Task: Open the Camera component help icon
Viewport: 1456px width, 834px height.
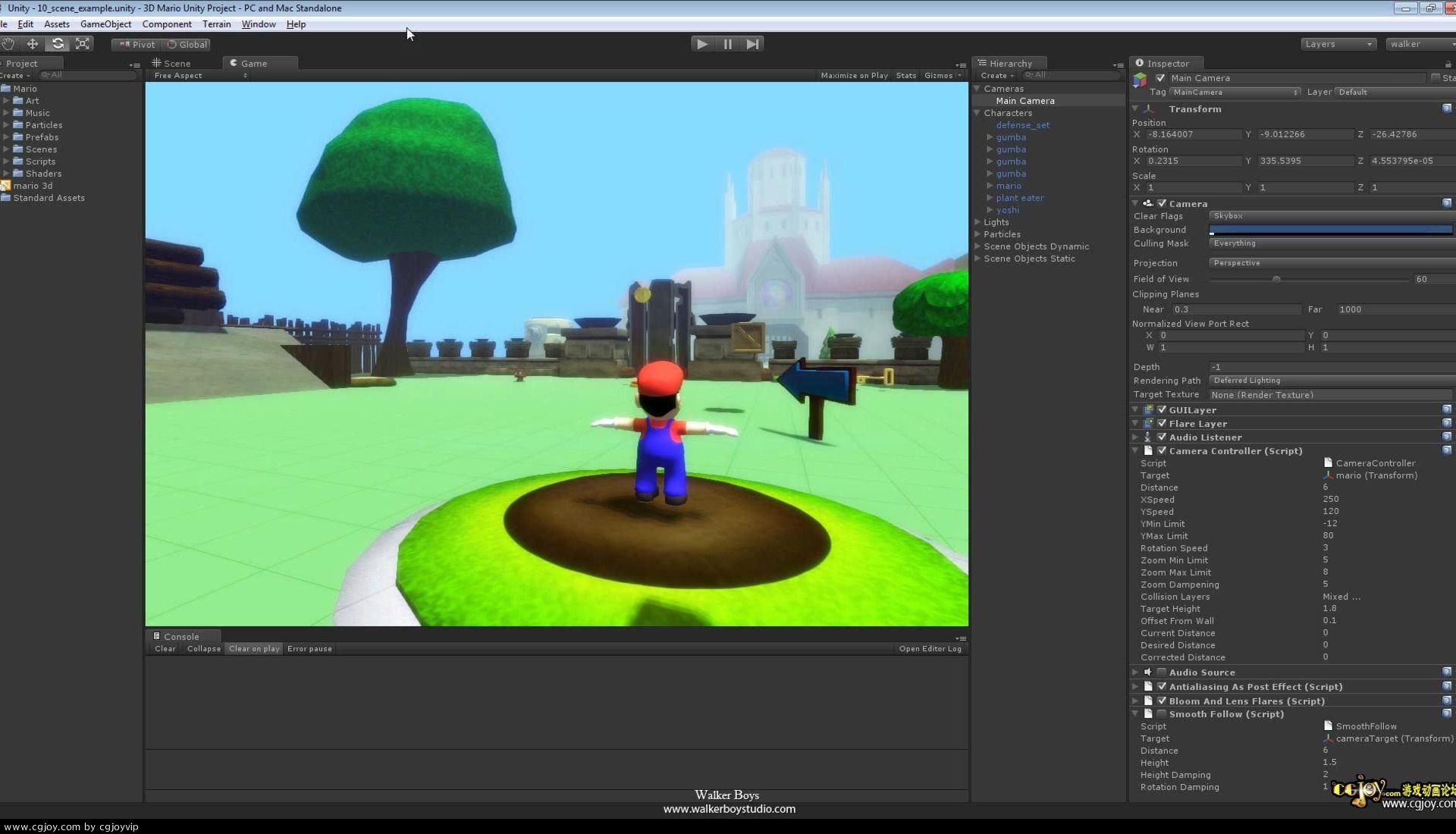Action: tap(1446, 203)
